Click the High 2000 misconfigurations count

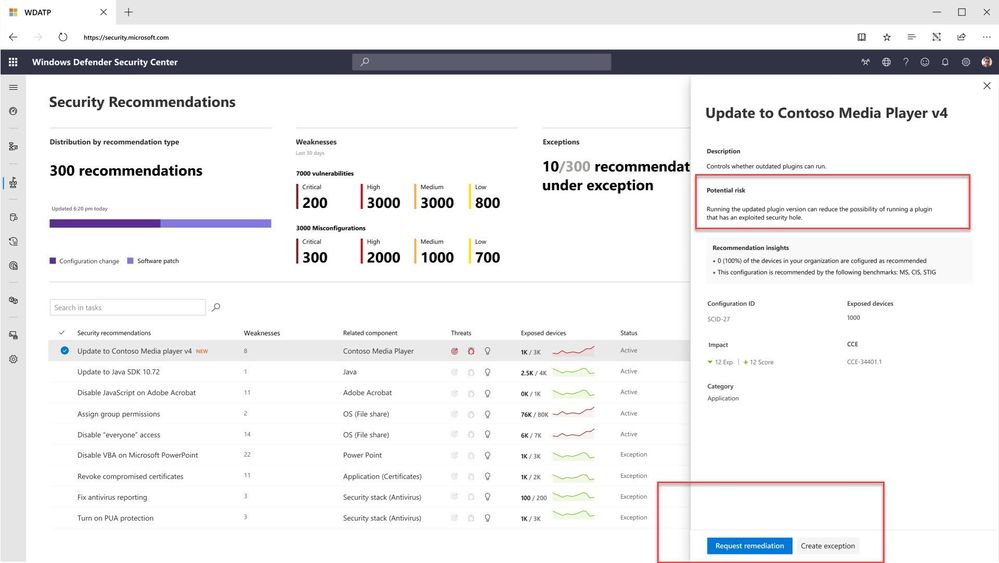[384, 257]
